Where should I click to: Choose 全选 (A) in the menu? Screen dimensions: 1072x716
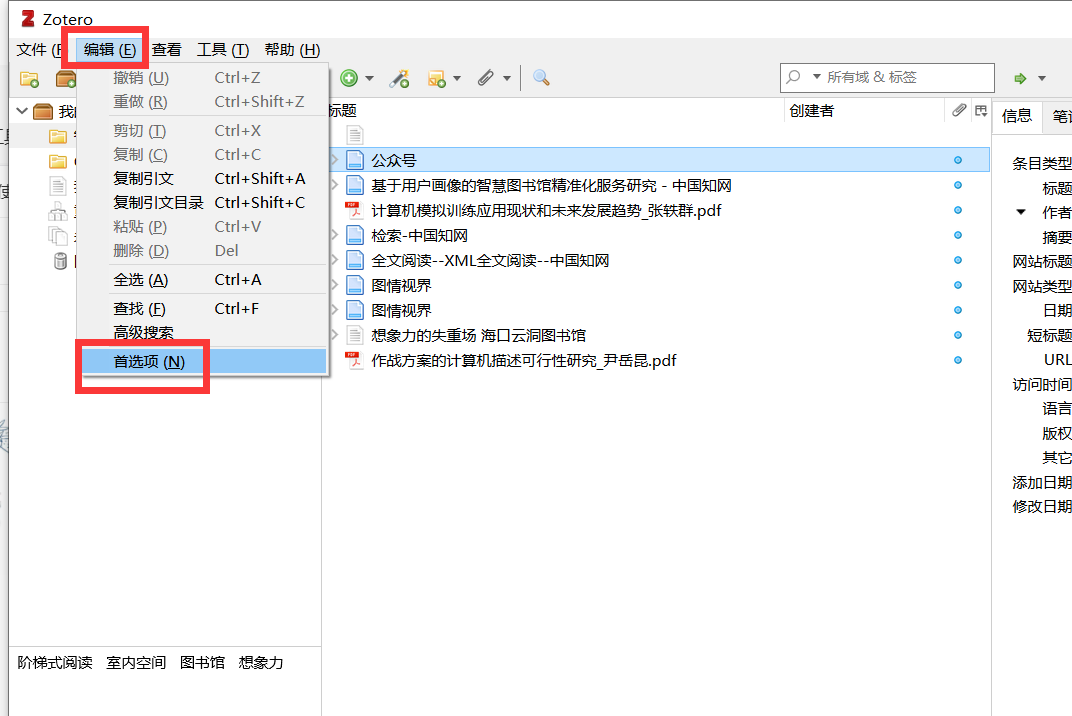(x=204, y=280)
